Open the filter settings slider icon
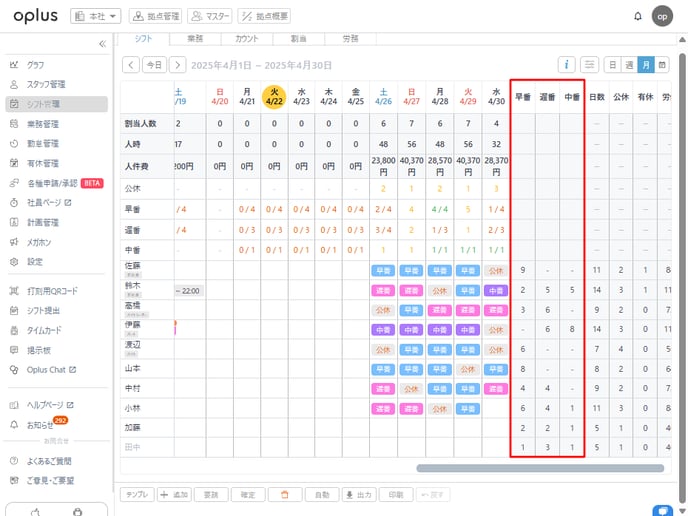The image size is (688, 516). (x=590, y=64)
